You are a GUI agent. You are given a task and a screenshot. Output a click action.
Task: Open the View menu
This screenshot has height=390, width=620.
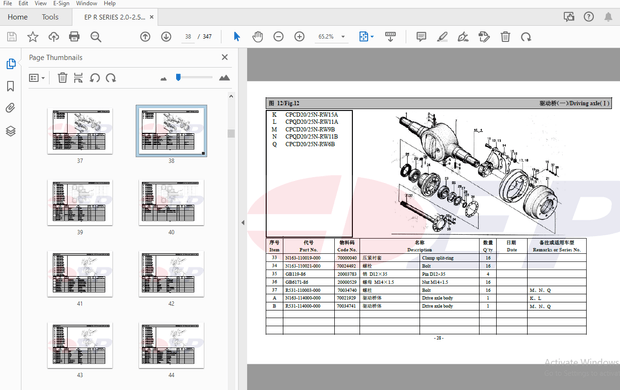(40, 3)
